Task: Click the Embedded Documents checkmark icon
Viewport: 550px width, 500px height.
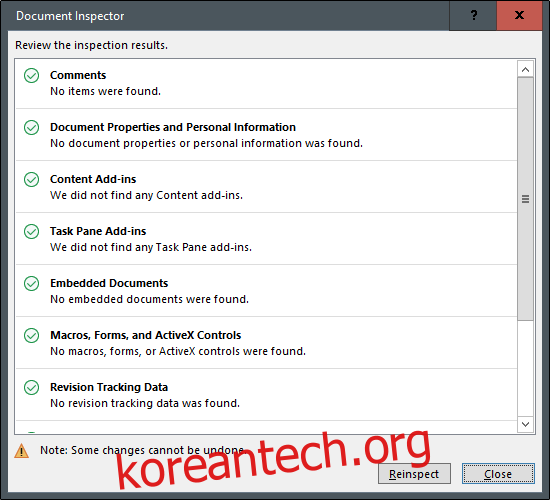Action: pyautogui.click(x=32, y=283)
